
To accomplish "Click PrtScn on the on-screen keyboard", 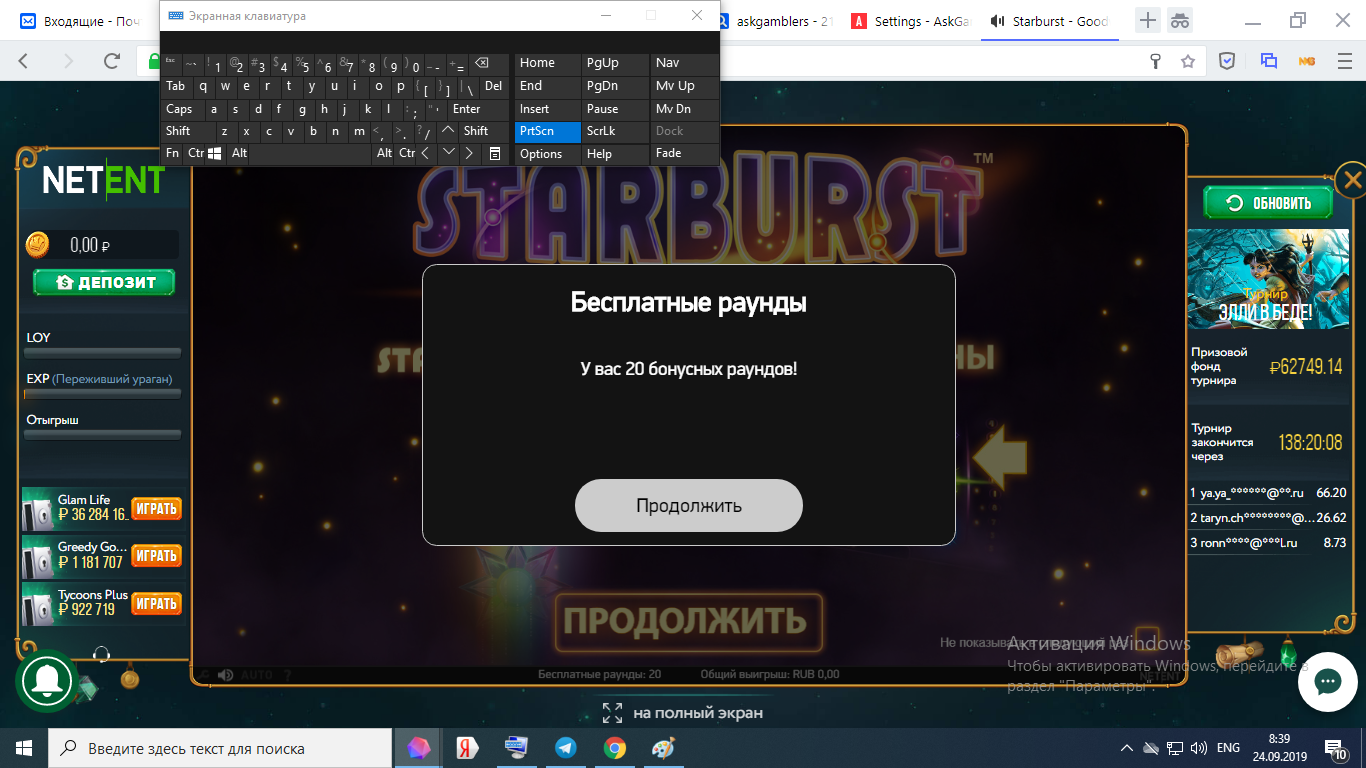I will coord(548,131).
